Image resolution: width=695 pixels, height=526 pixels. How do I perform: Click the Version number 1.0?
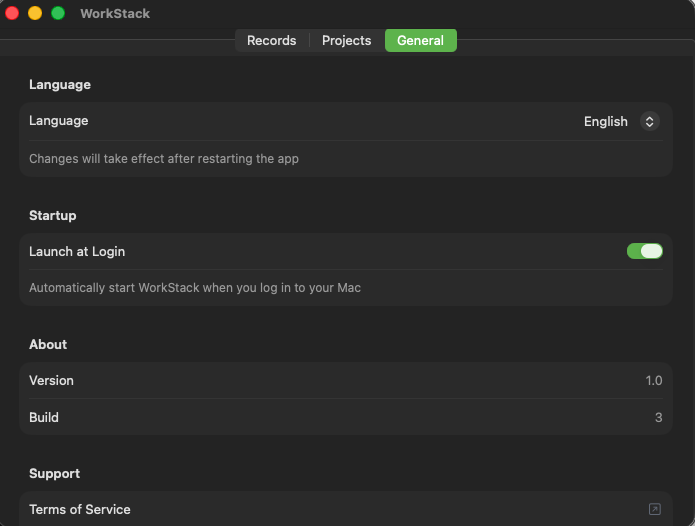[x=653, y=381]
